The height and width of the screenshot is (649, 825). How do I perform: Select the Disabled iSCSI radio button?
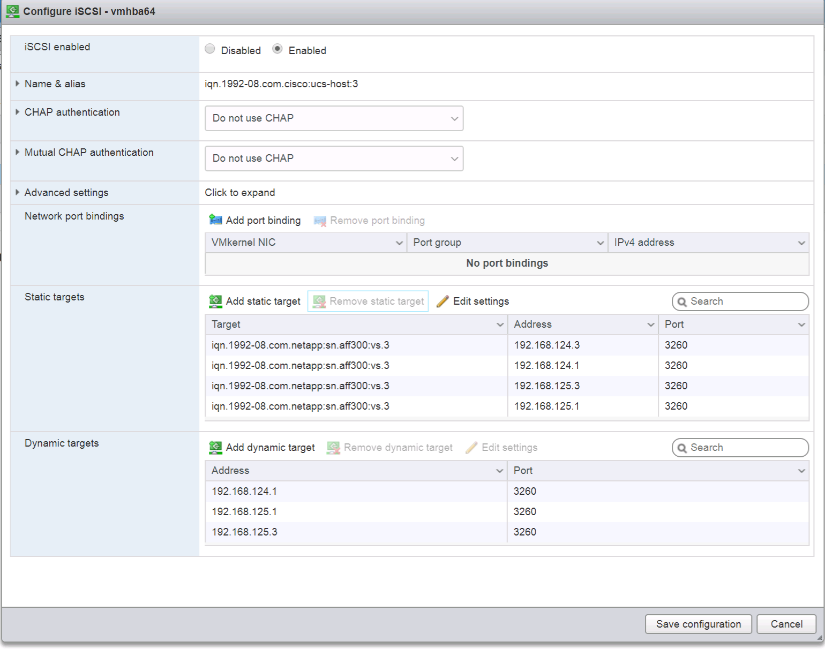[210, 49]
